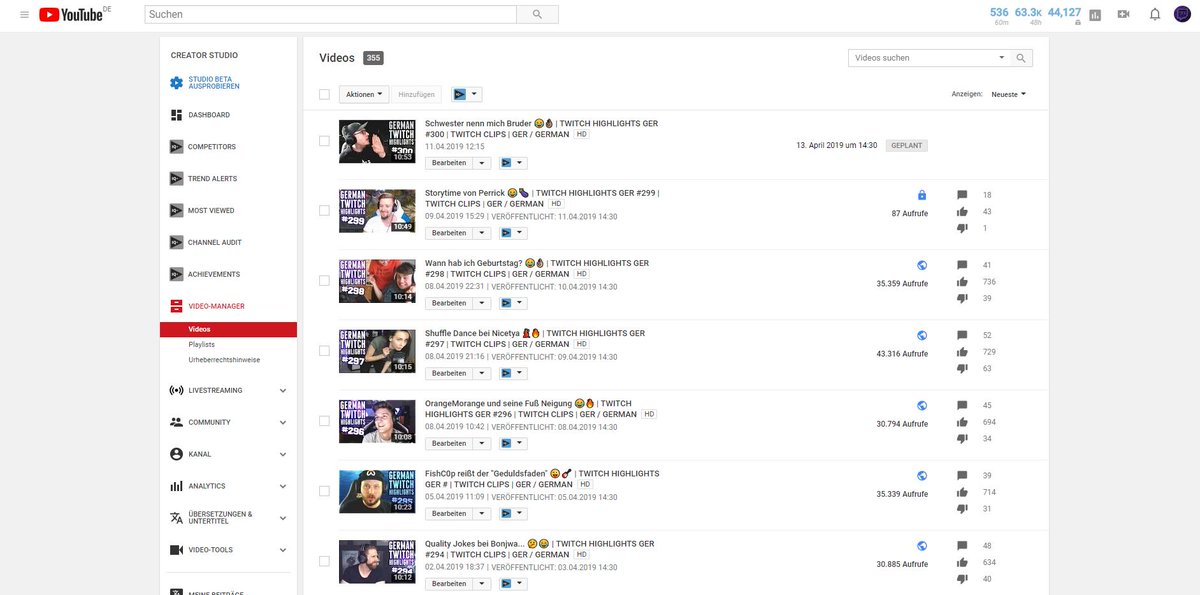Change sort order via Neueste dropdown
Viewport: 1200px width, 595px height.
[1009, 94]
